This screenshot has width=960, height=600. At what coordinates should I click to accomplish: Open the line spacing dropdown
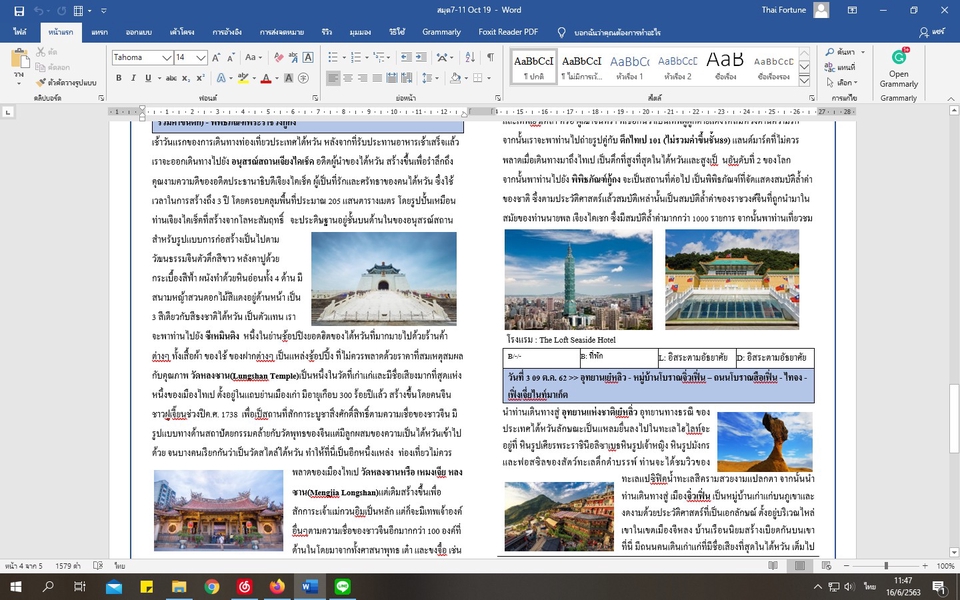[430, 78]
